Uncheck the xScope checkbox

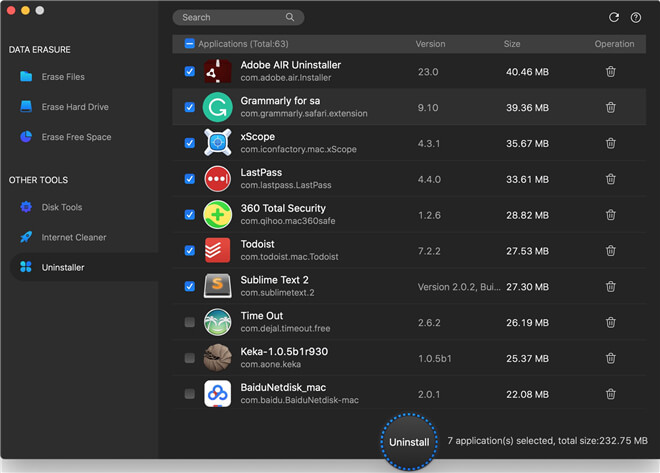[189, 143]
